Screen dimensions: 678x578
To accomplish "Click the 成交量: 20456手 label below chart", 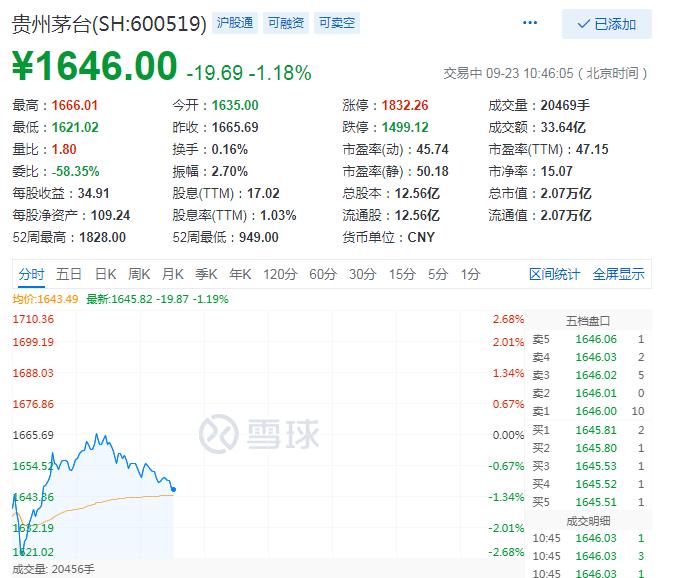I will point(53,569).
